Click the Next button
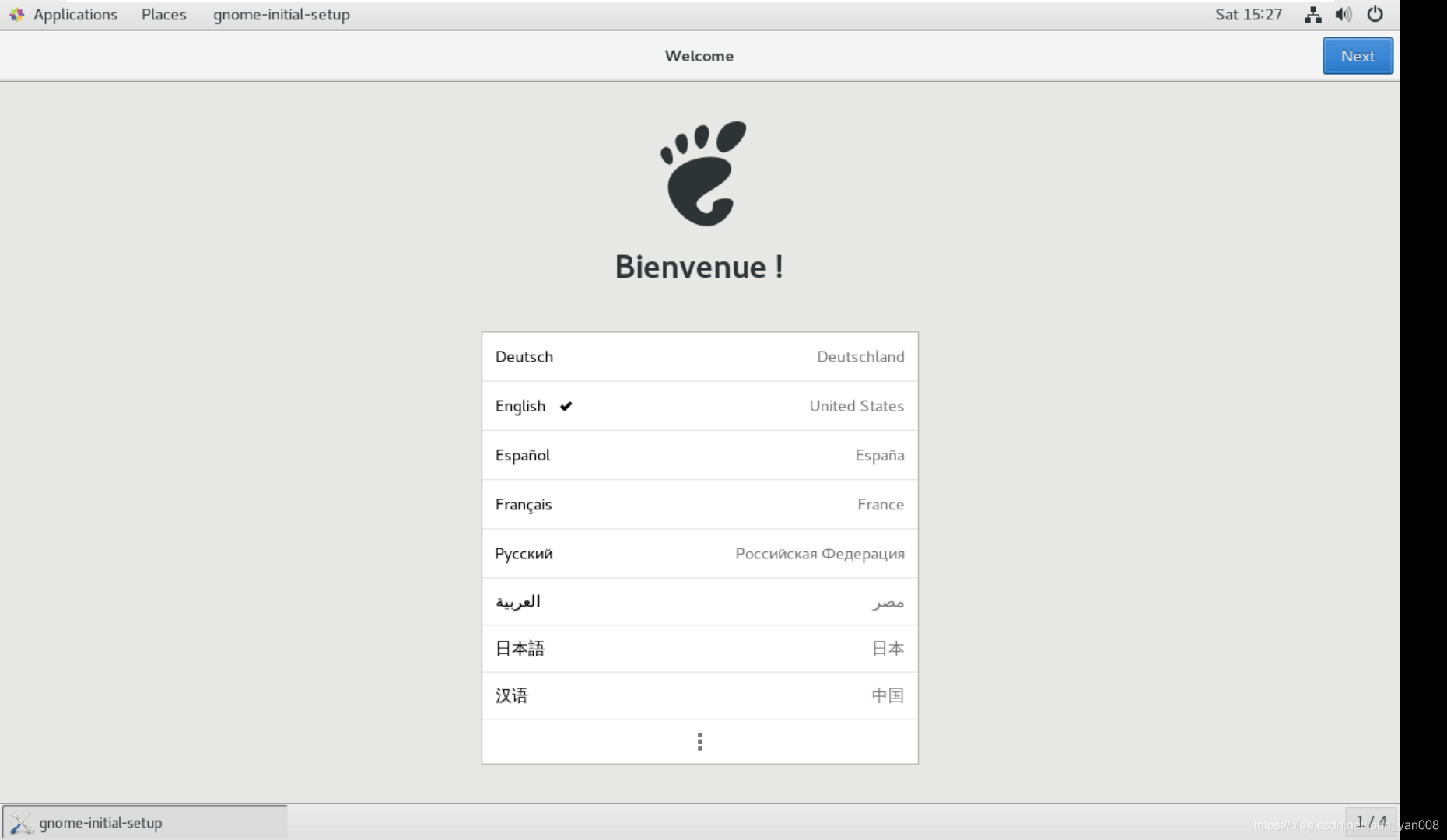Viewport: 1447px width, 840px height. pyautogui.click(x=1358, y=56)
